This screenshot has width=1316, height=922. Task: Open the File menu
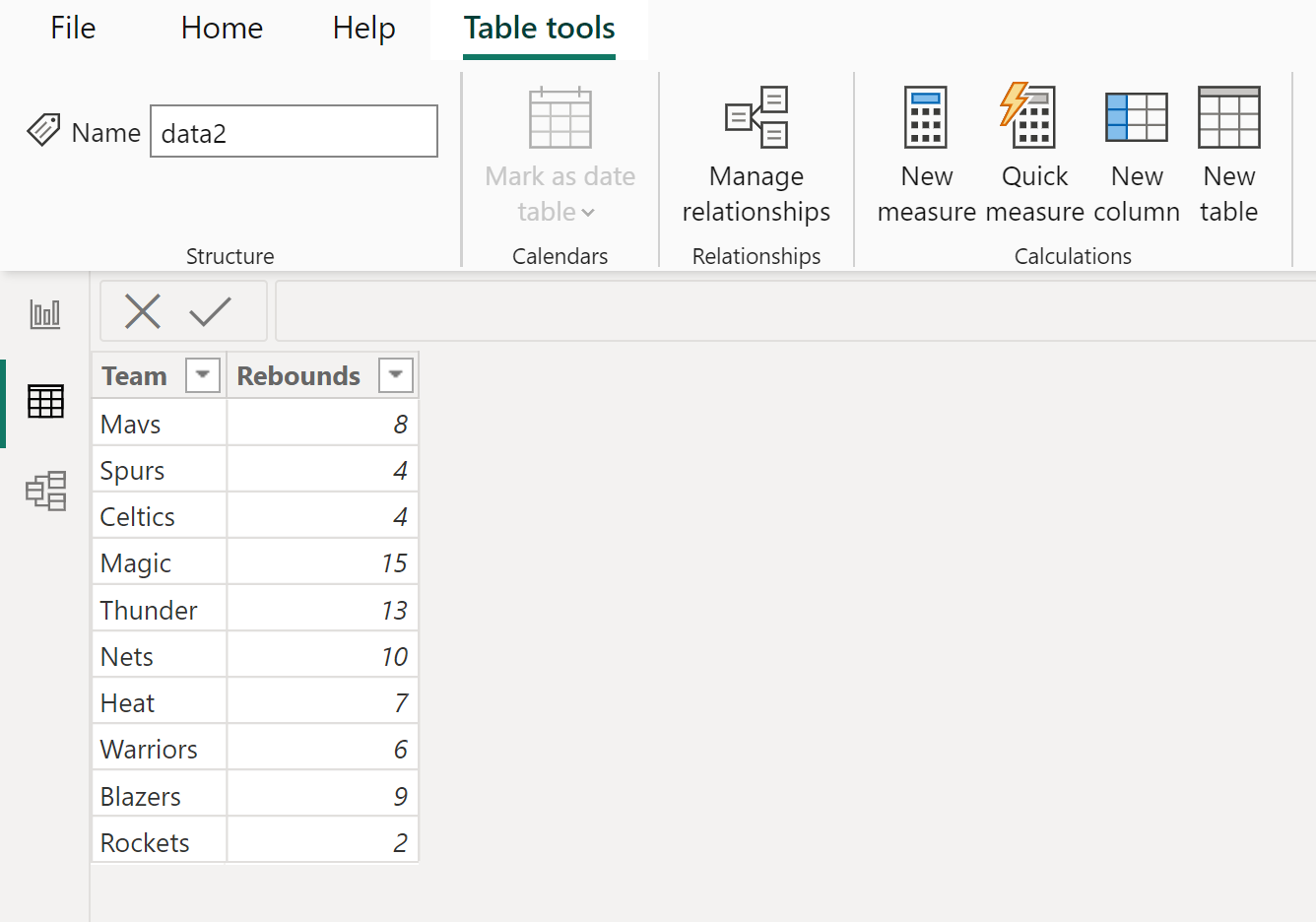coord(73,29)
